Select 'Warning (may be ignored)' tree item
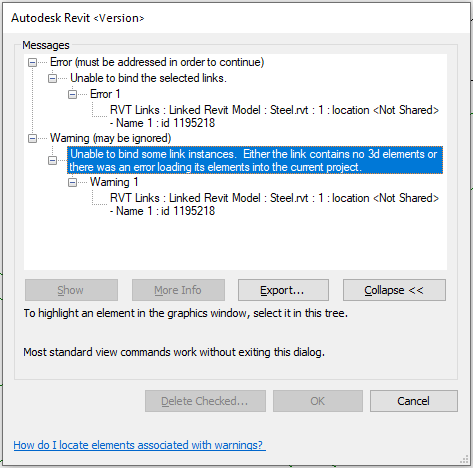Viewport: 473px width, 468px height. [110, 138]
